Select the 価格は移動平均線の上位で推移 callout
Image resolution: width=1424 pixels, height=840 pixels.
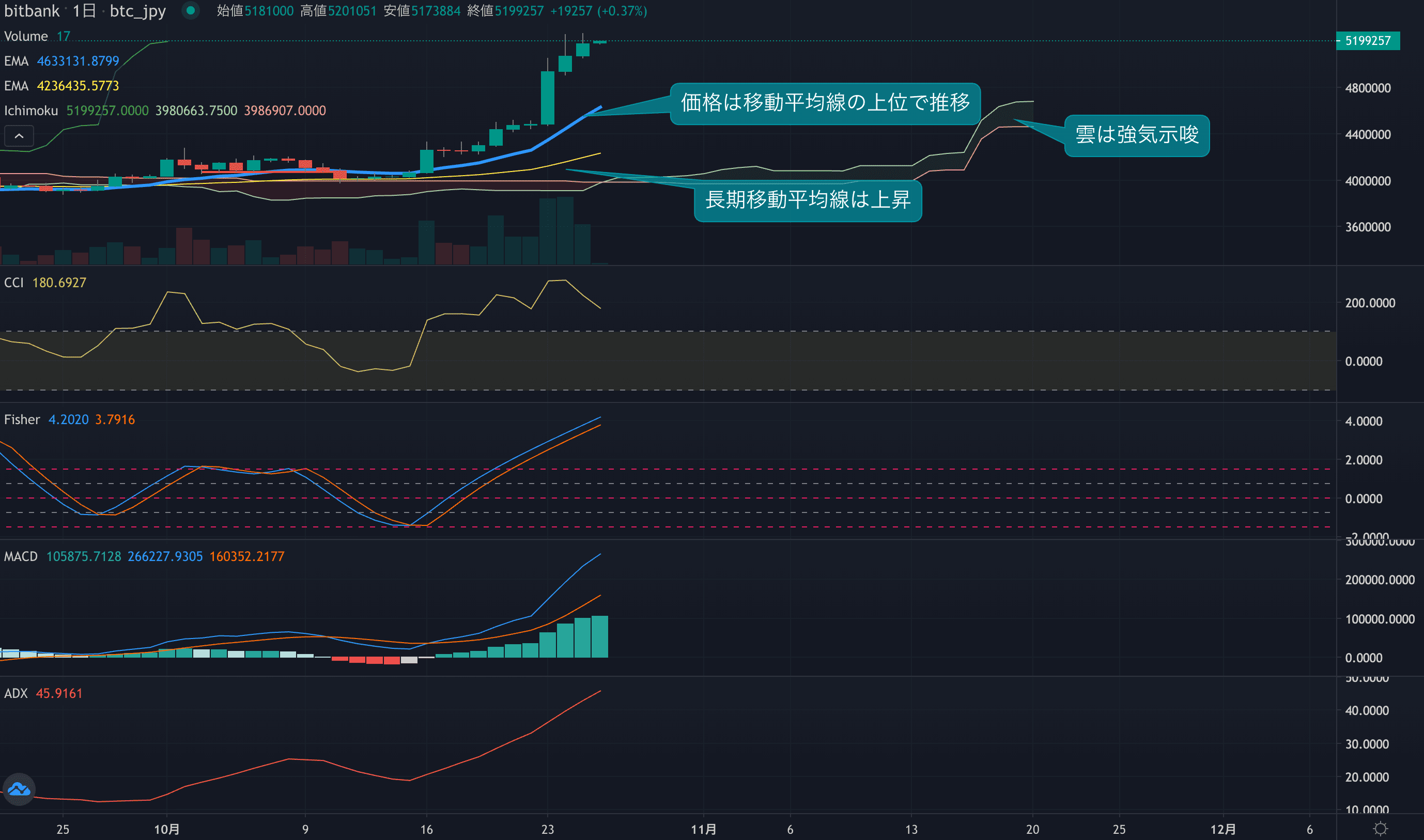point(825,103)
